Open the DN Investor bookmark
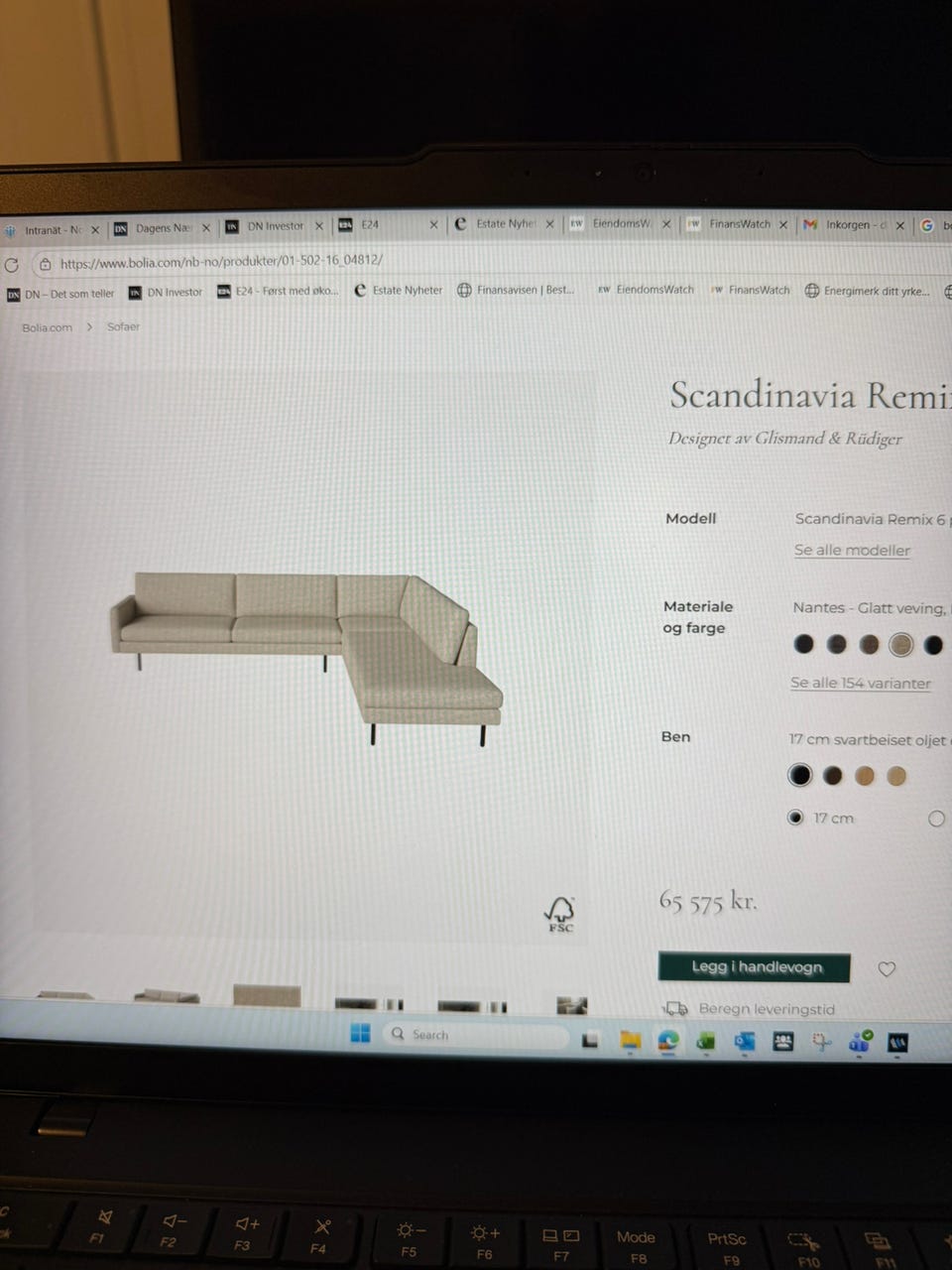Image resolution: width=952 pixels, height=1270 pixels. 166,293
